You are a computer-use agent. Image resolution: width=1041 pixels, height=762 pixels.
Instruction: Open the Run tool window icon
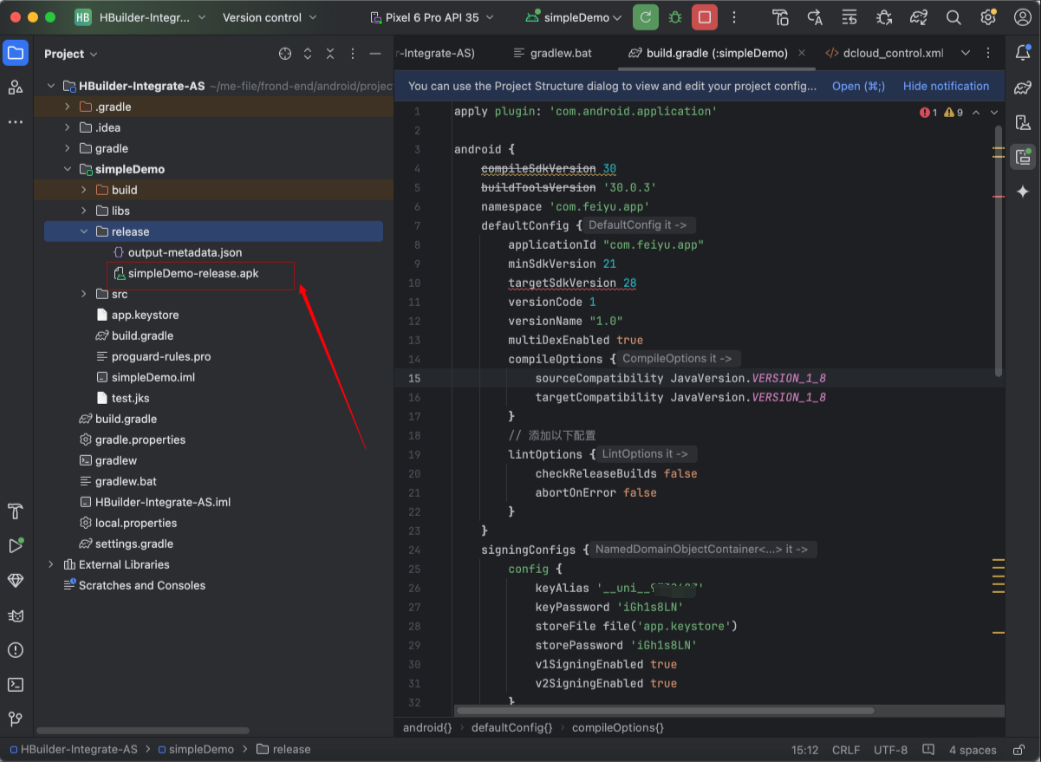(x=15, y=546)
